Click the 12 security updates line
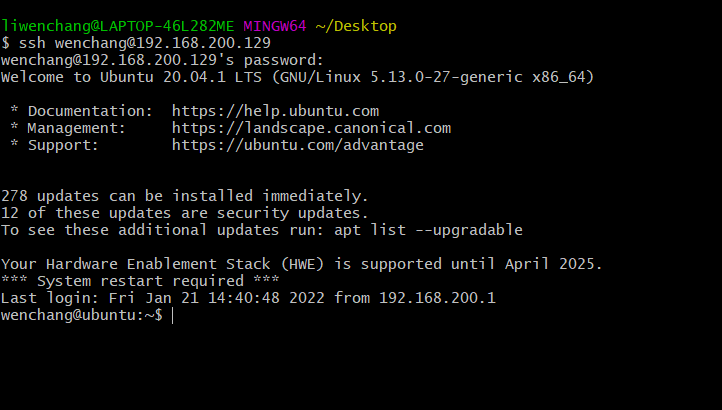Viewport: 722px width, 410px height. (x=185, y=213)
